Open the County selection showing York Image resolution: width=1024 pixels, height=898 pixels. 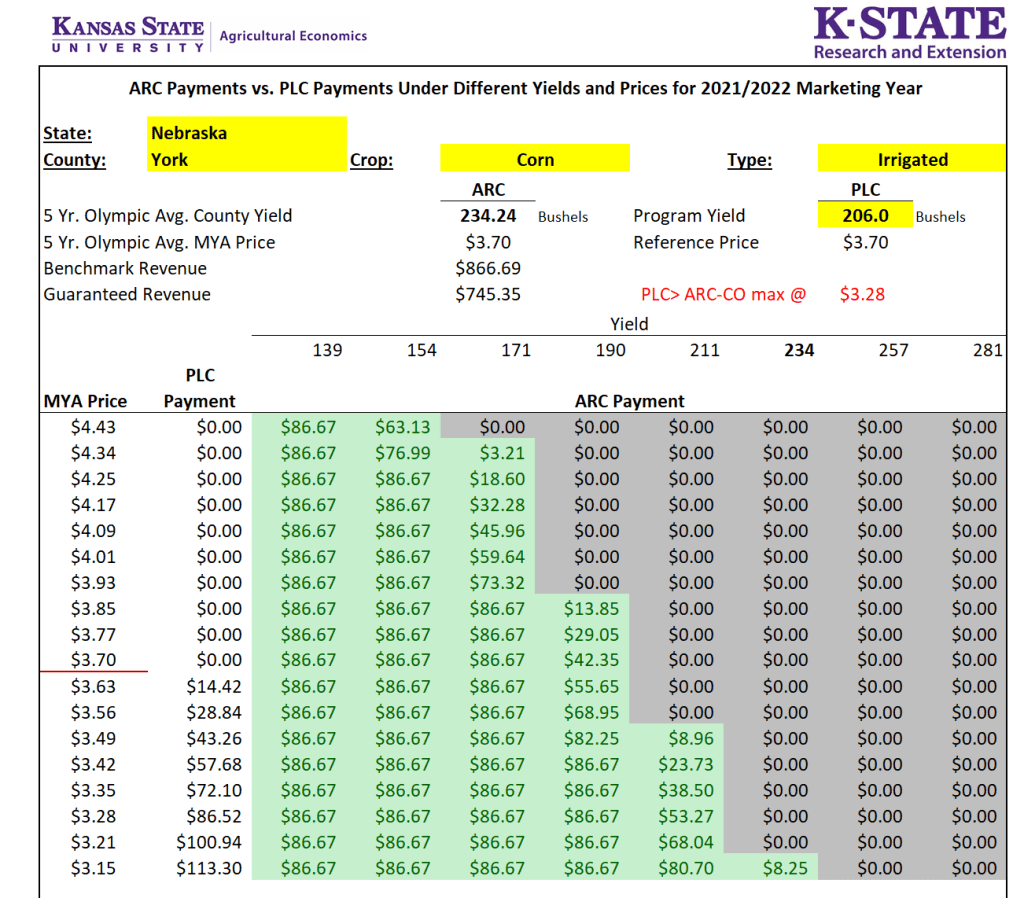tap(247, 159)
